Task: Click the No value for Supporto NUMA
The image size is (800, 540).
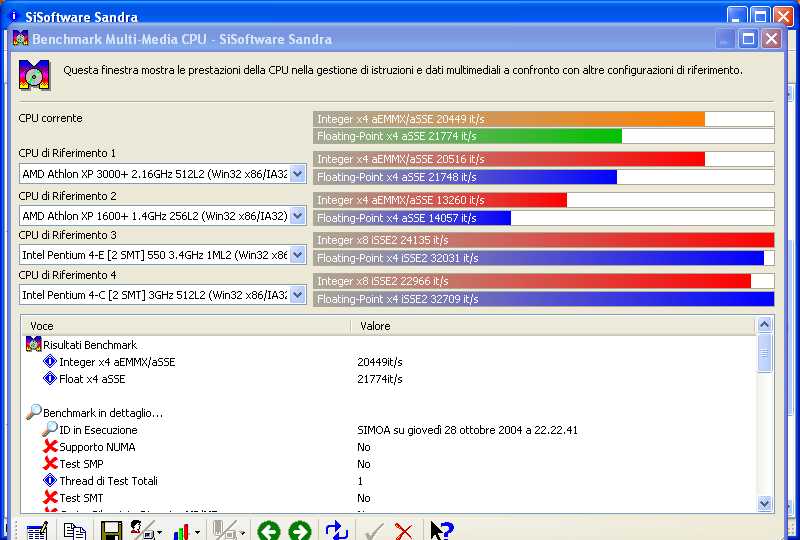Action: [x=364, y=447]
